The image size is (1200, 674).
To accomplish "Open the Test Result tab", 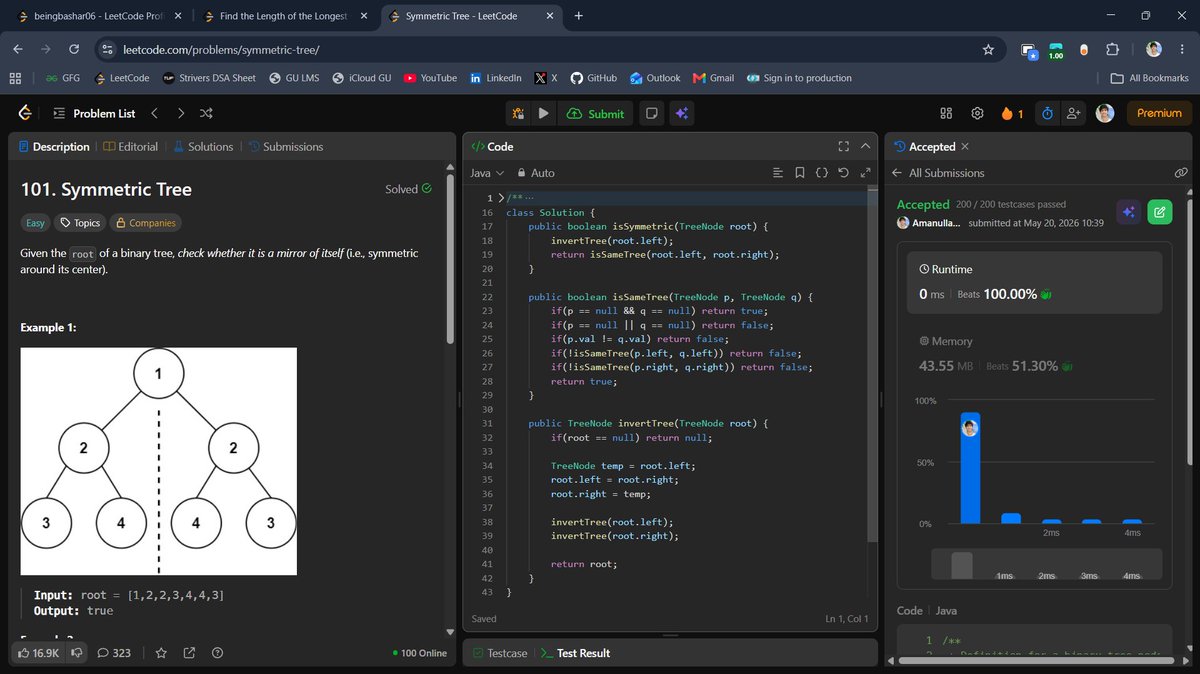I will tap(574, 653).
